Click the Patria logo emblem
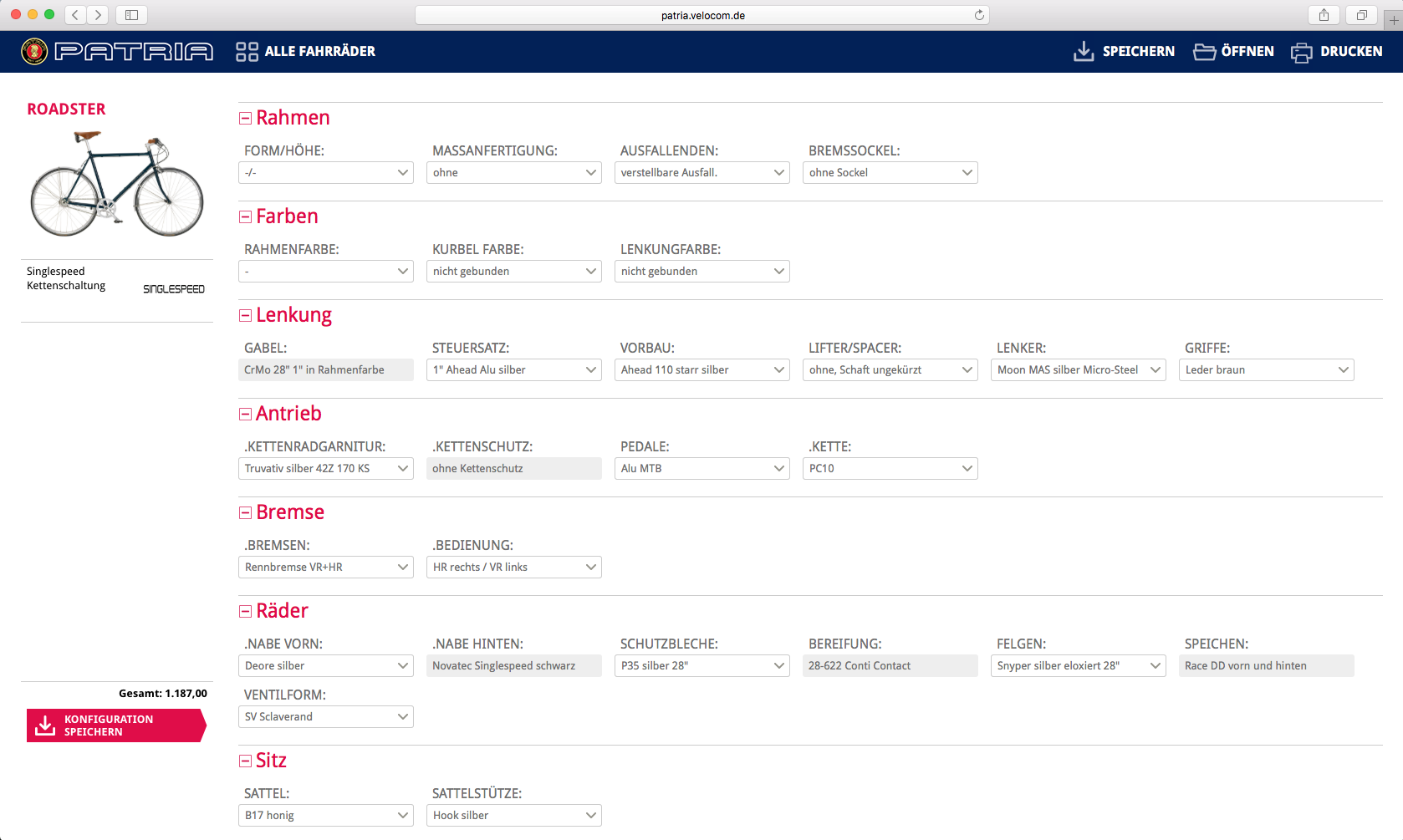Screen dimensions: 1403x840 coord(34,52)
